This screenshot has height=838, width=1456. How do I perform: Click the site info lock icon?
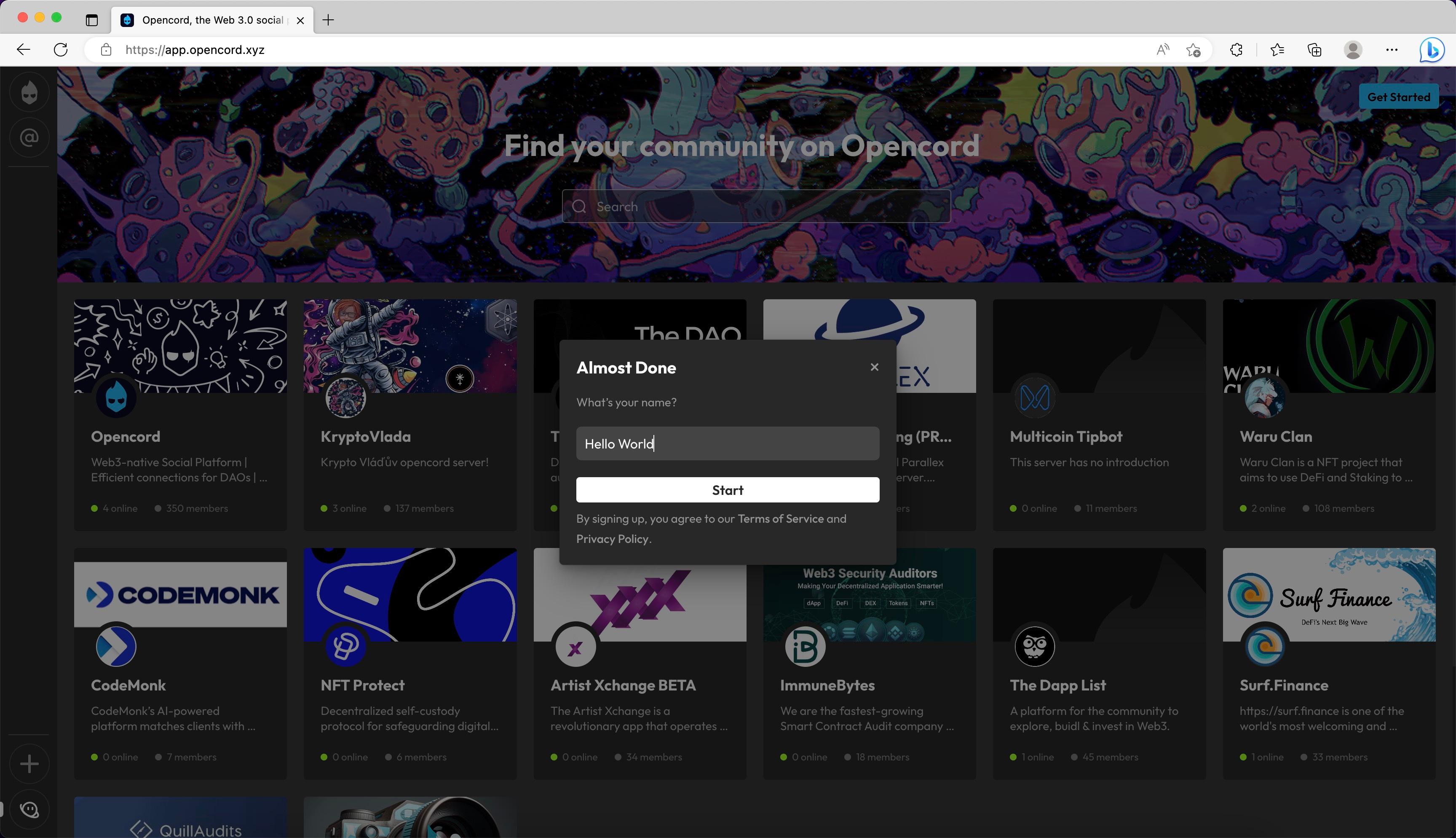(x=106, y=49)
